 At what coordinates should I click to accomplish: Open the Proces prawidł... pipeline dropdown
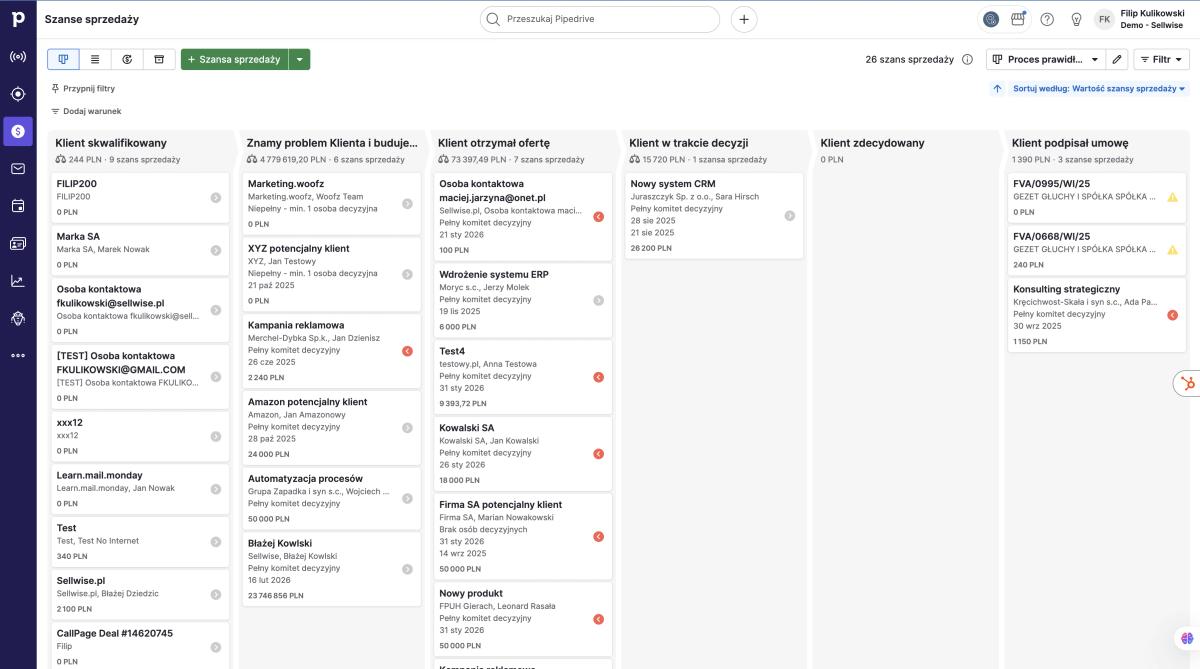click(x=1045, y=60)
